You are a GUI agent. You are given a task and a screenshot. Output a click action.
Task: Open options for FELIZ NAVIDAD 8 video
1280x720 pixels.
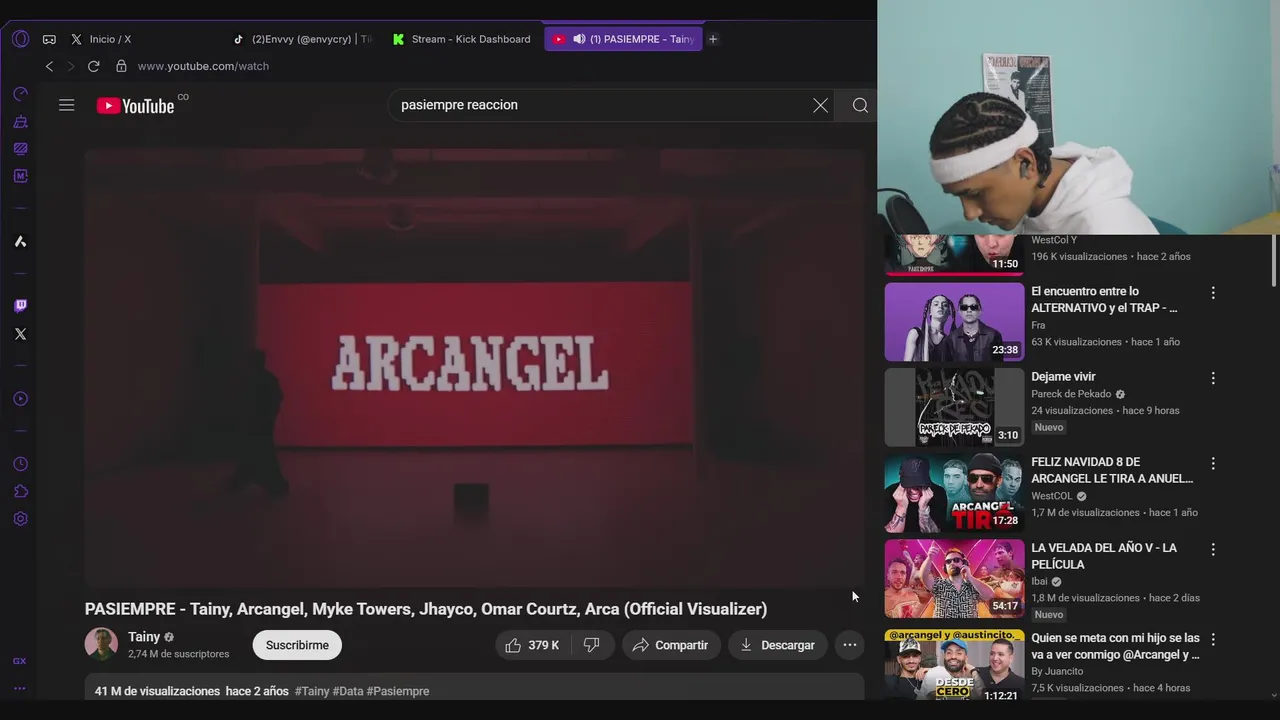click(1213, 464)
